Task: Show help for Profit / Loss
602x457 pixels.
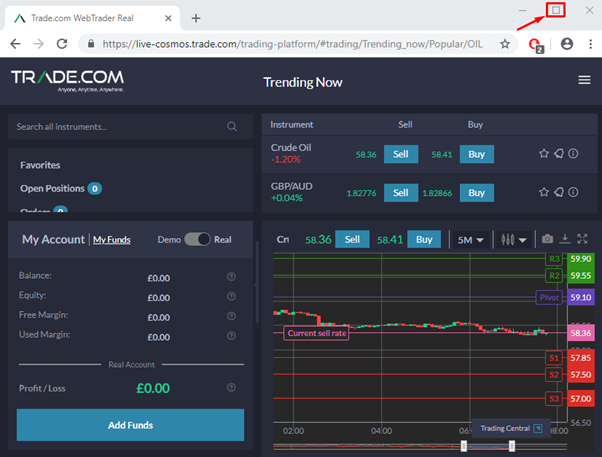Action: [231, 387]
